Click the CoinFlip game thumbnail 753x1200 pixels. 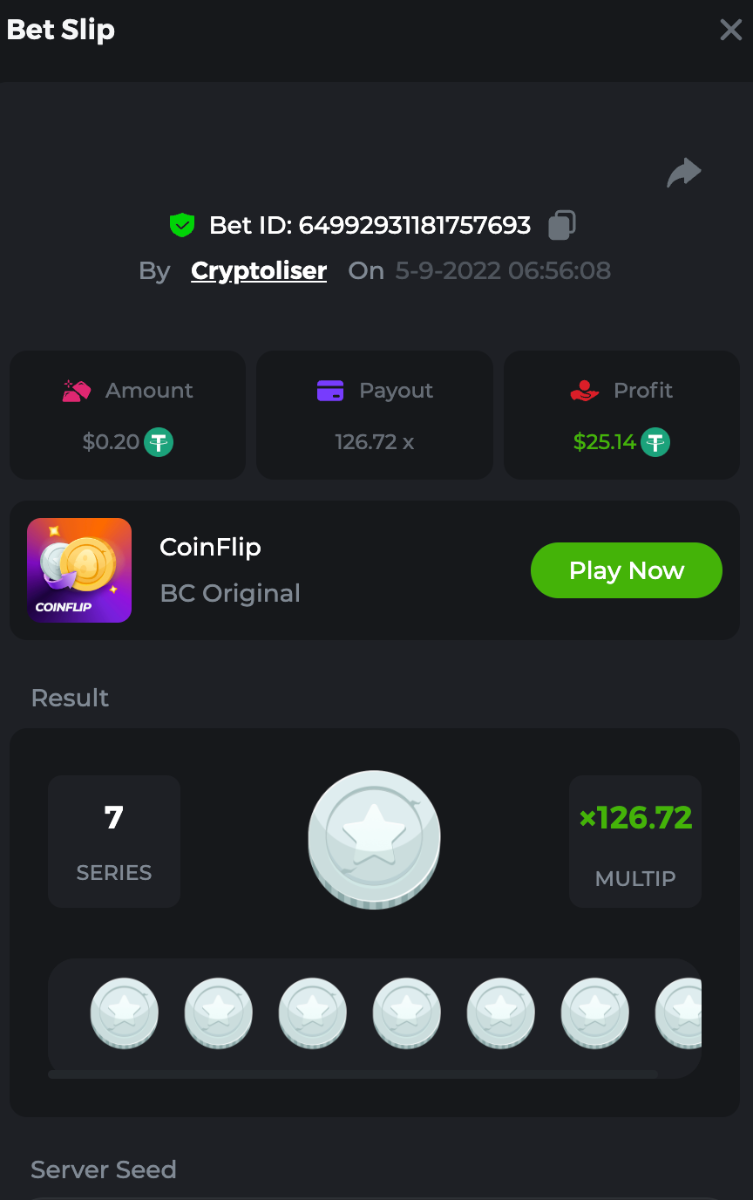click(80, 570)
